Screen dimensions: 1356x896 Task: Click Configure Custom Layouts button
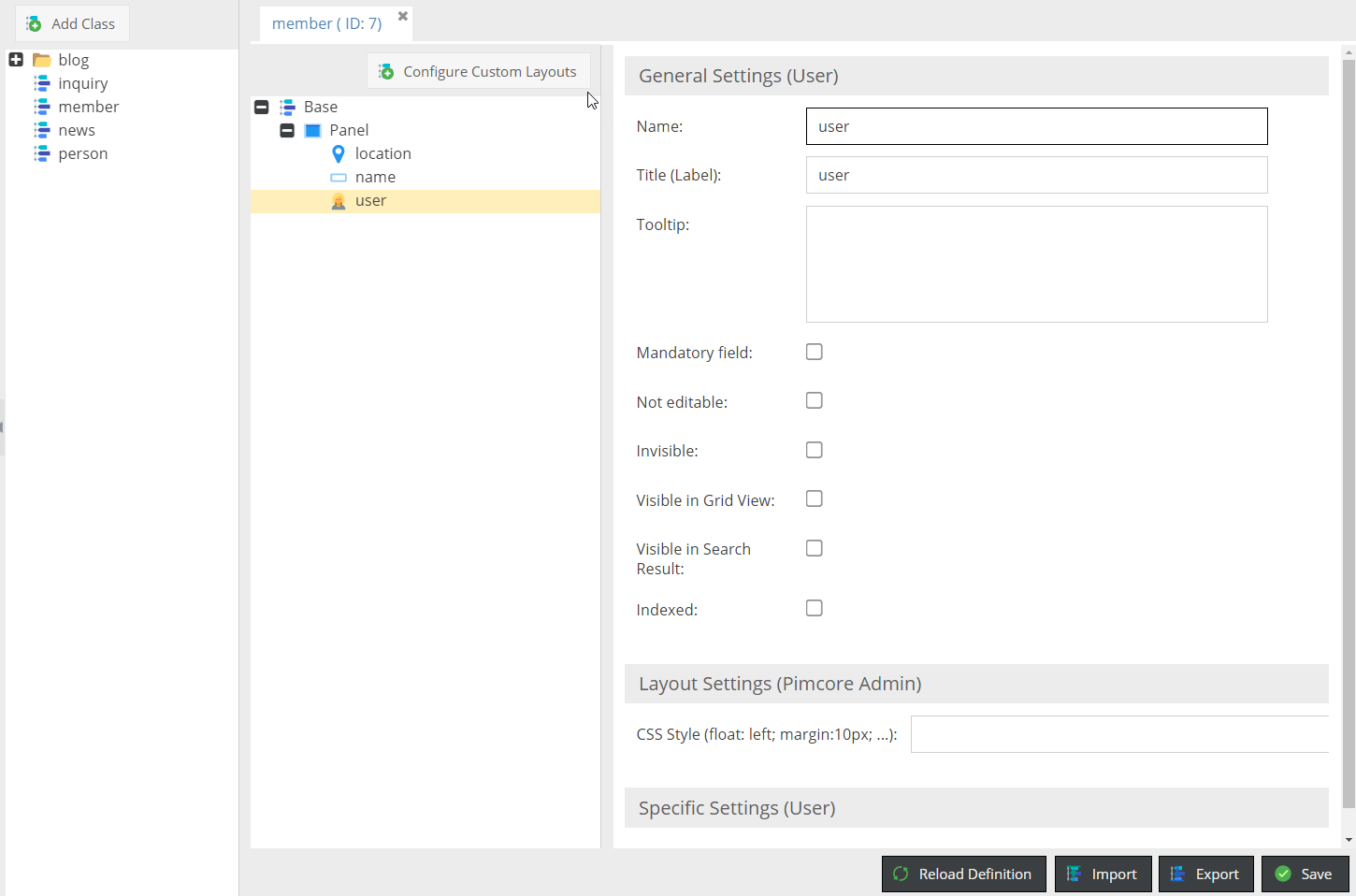(478, 71)
